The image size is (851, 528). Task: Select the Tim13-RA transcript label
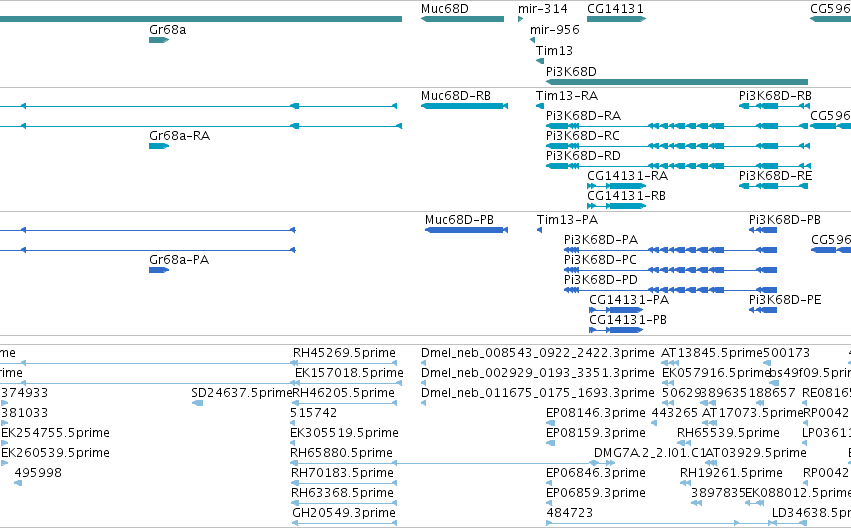pyautogui.click(x=567, y=96)
